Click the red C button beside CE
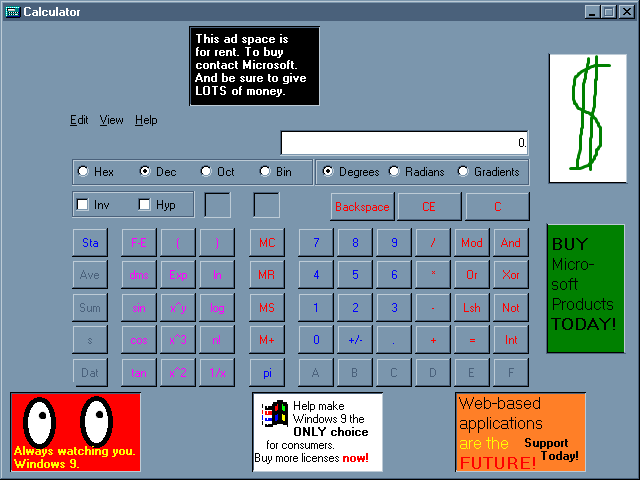This screenshot has width=640, height=480. pyautogui.click(x=498, y=207)
